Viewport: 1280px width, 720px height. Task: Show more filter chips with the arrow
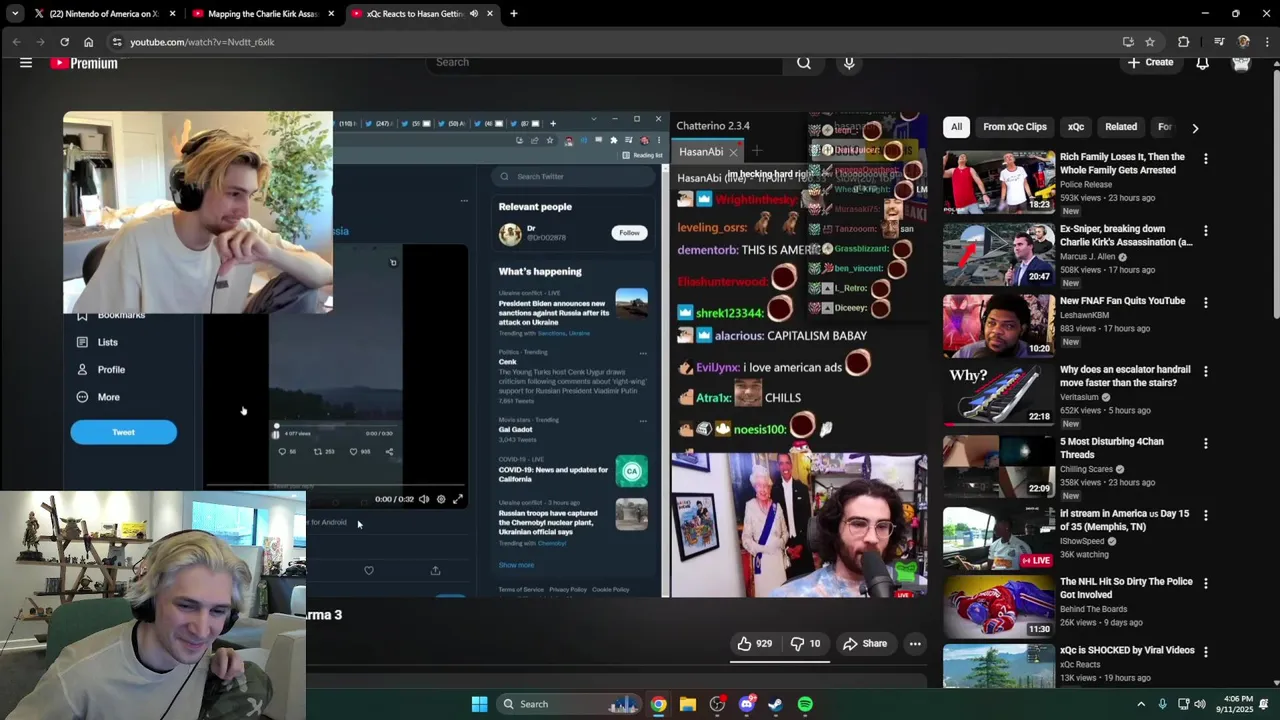tap(1195, 128)
